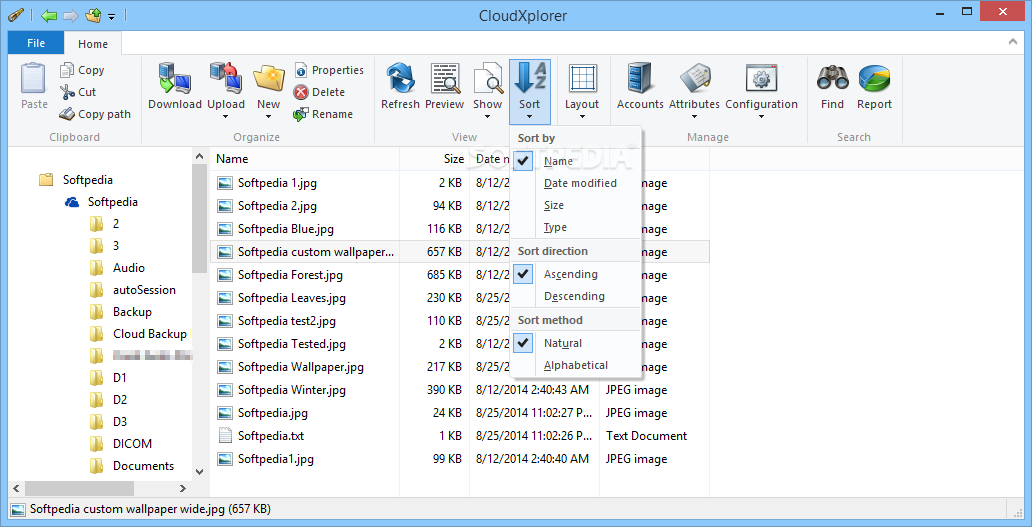The width and height of the screenshot is (1032, 527).
Task: Click the Preview magnifier icon
Action: pos(445,78)
